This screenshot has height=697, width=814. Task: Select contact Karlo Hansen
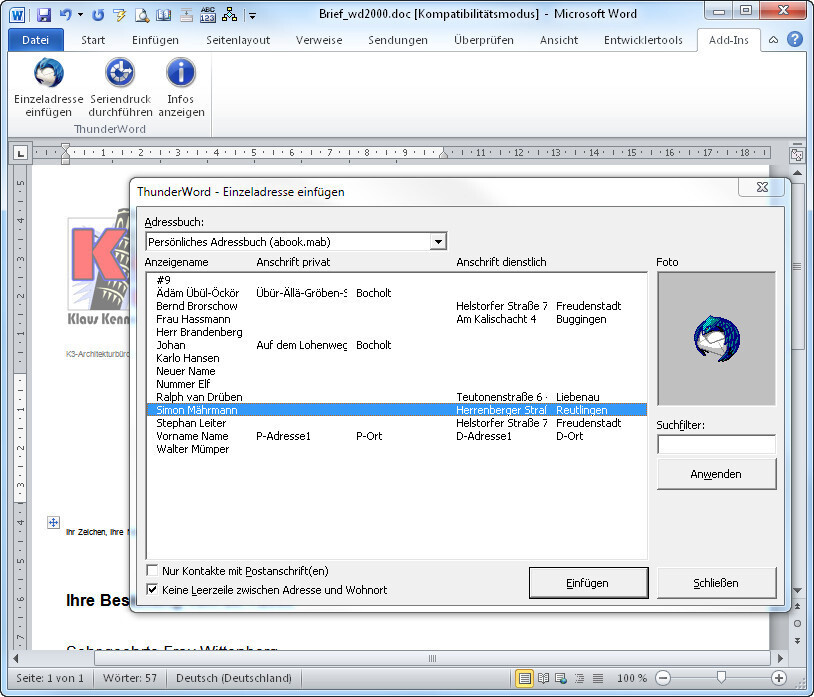(x=397, y=358)
